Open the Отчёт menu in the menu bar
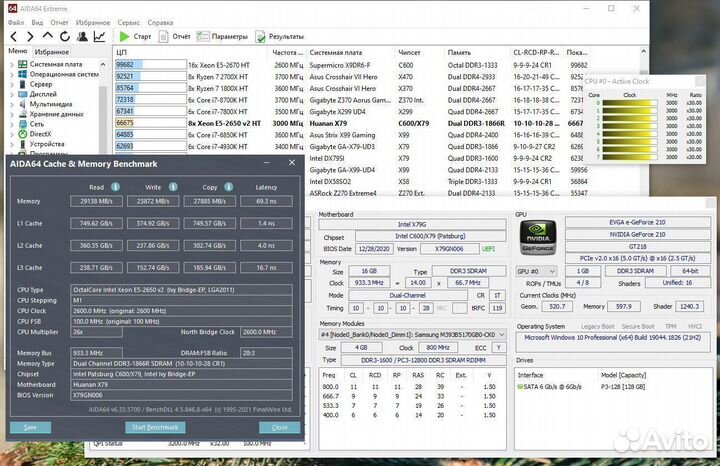720x466 pixels. coord(59,22)
